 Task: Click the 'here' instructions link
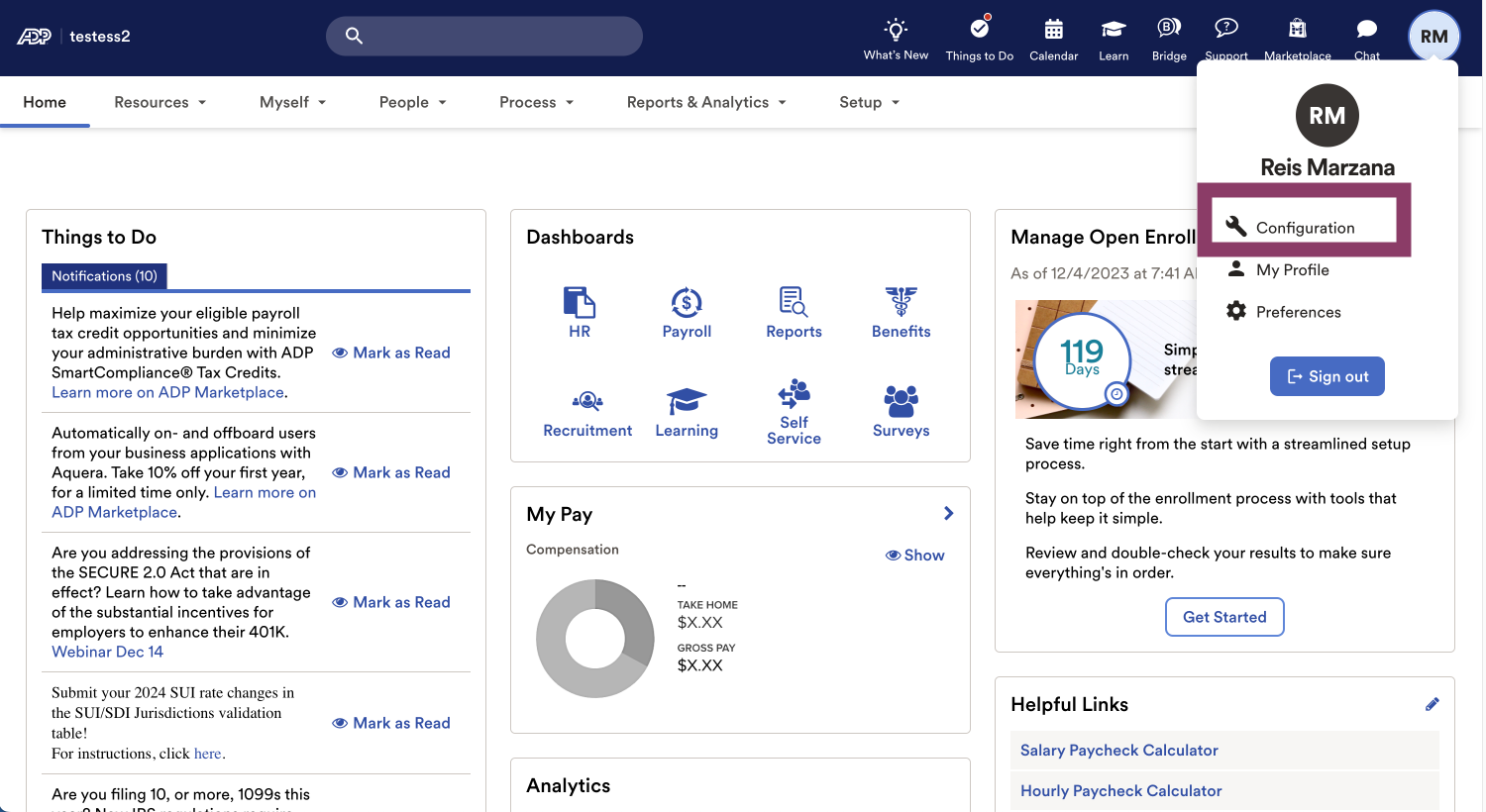(x=208, y=754)
